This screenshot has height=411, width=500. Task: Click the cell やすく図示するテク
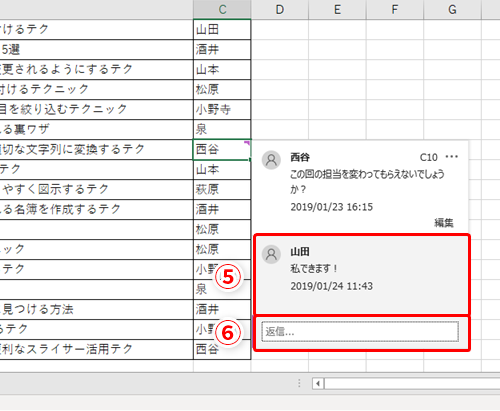[97, 189]
